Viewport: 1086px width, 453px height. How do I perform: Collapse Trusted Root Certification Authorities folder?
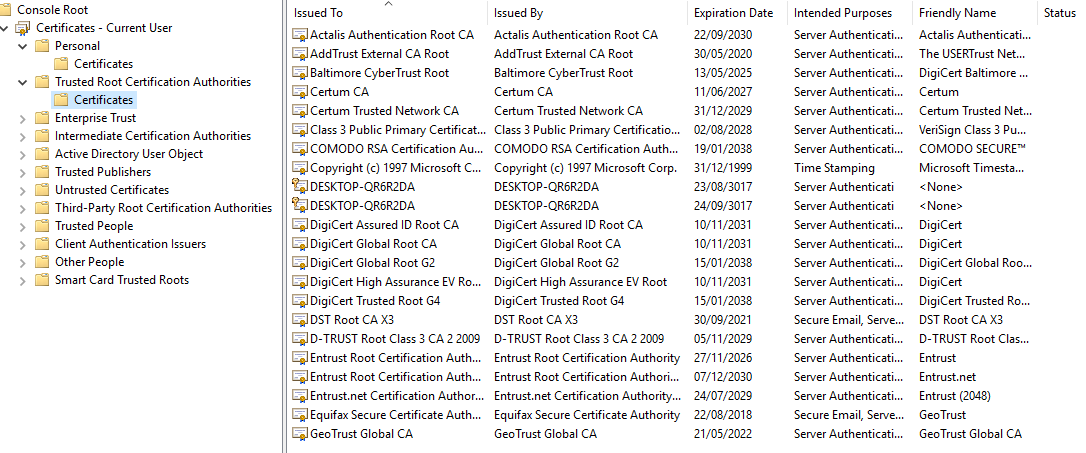[23, 82]
